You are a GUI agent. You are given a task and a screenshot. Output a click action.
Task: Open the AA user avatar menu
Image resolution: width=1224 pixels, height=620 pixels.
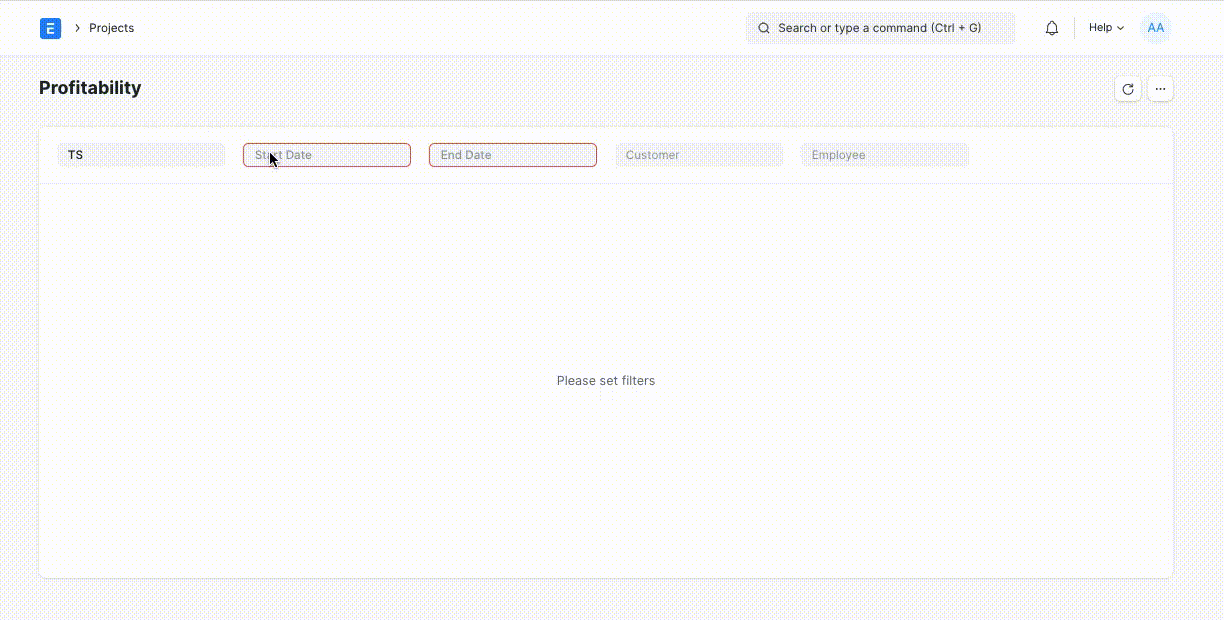[1155, 28]
